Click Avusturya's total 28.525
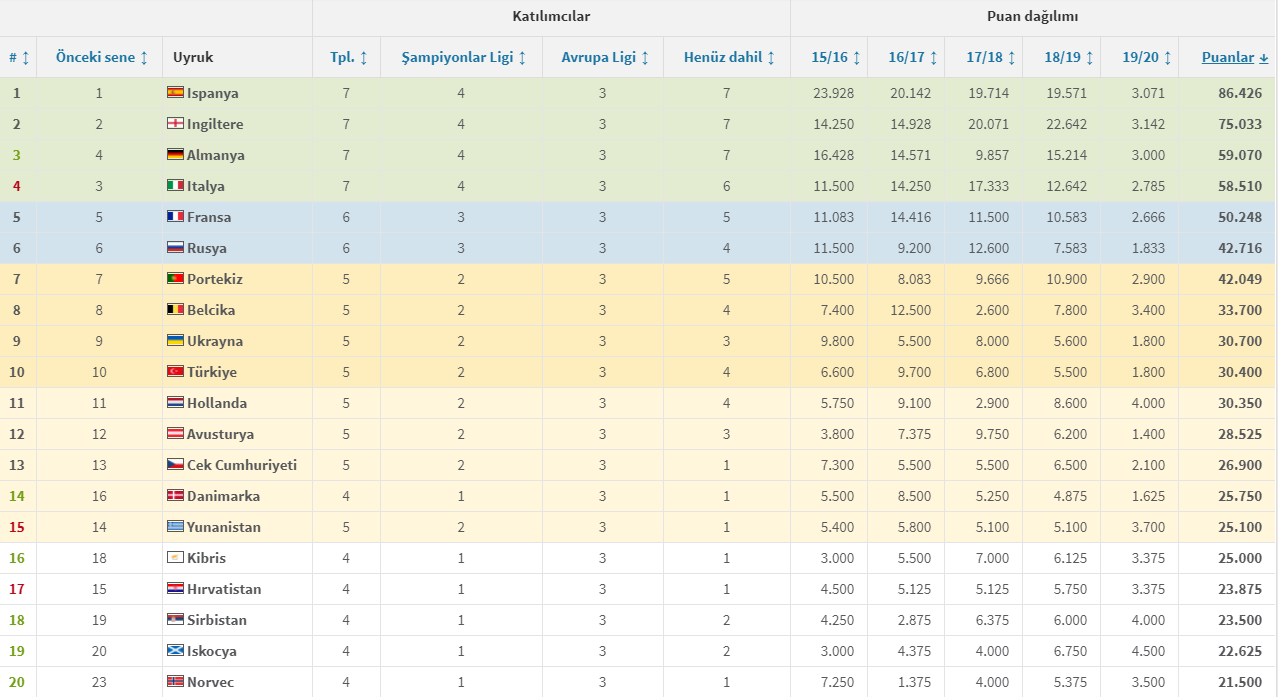This screenshot has height=697, width=1278. [x=1240, y=434]
